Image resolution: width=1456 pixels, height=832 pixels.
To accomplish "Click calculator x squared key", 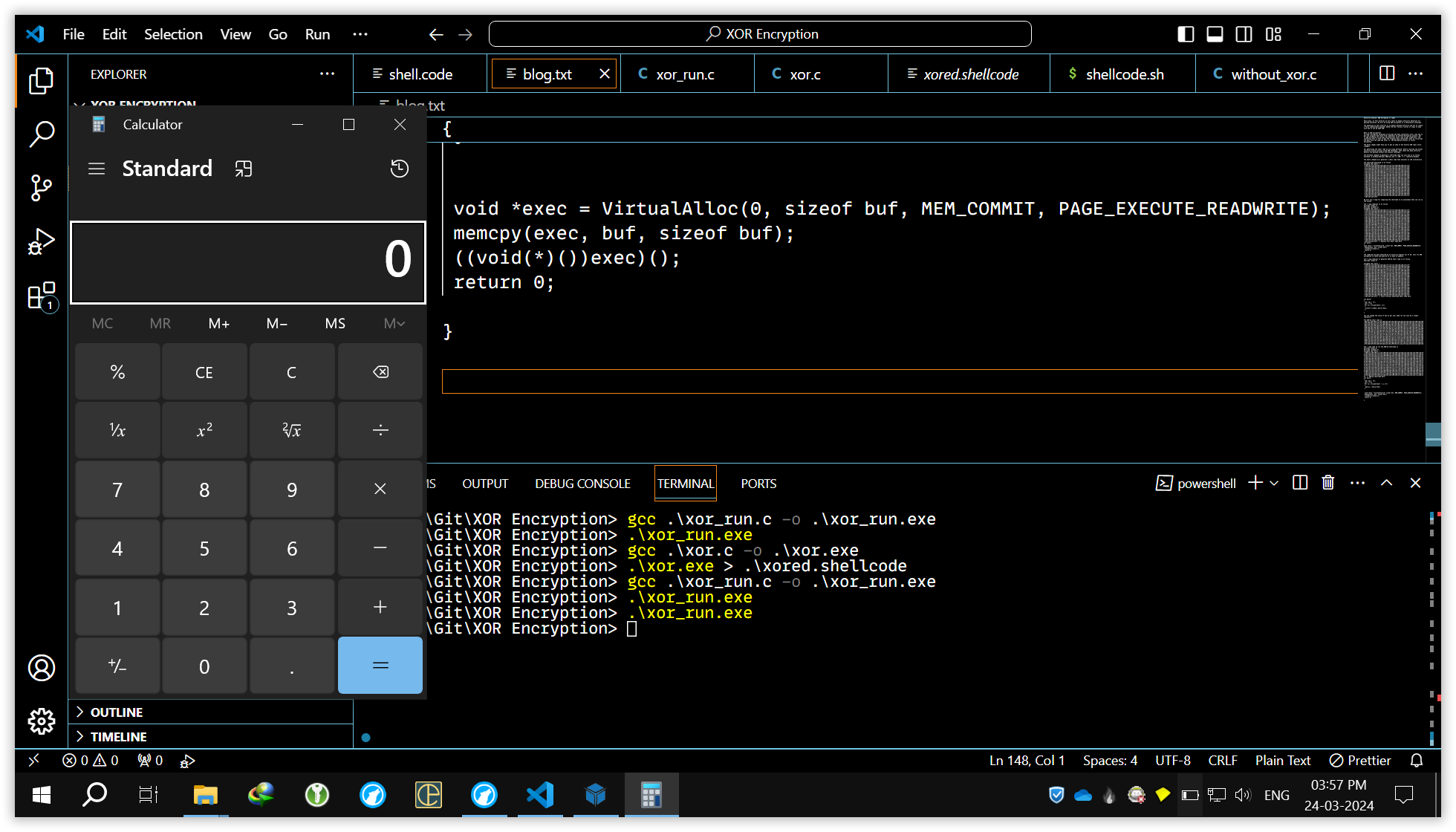I will coord(204,430).
